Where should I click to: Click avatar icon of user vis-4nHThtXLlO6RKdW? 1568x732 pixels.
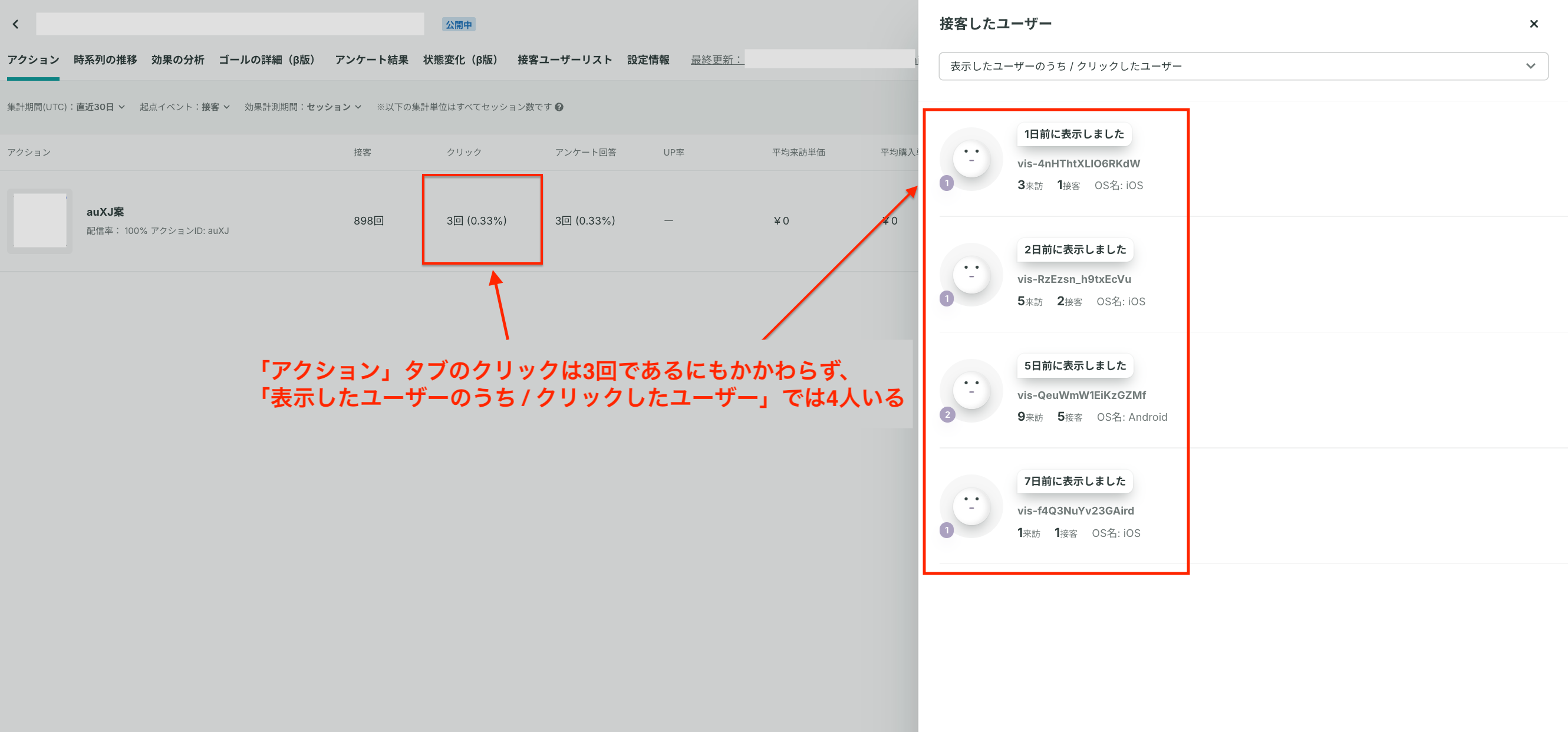pyautogui.click(x=971, y=159)
